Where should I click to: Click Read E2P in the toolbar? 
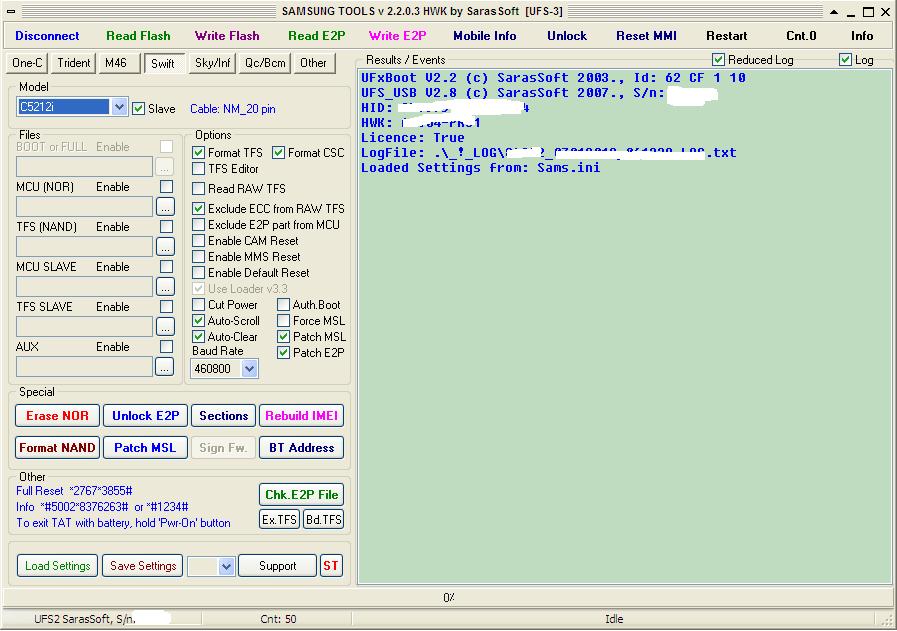pos(316,35)
